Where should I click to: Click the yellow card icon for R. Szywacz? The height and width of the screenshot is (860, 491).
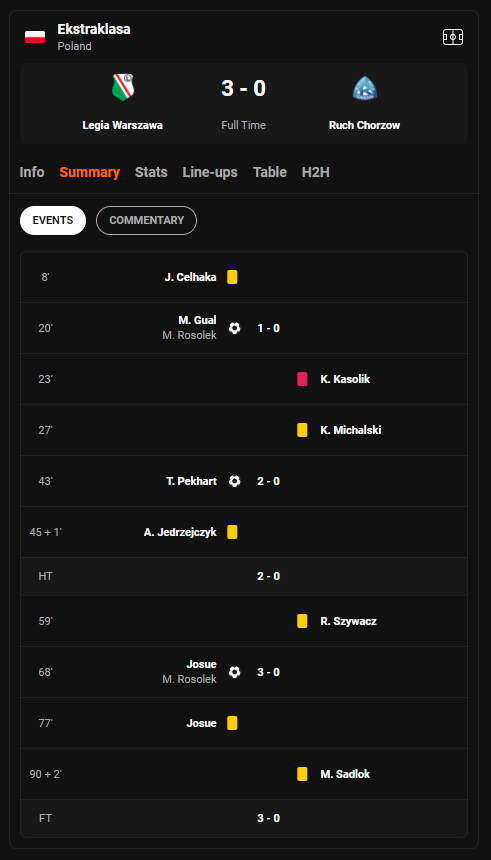click(x=302, y=621)
